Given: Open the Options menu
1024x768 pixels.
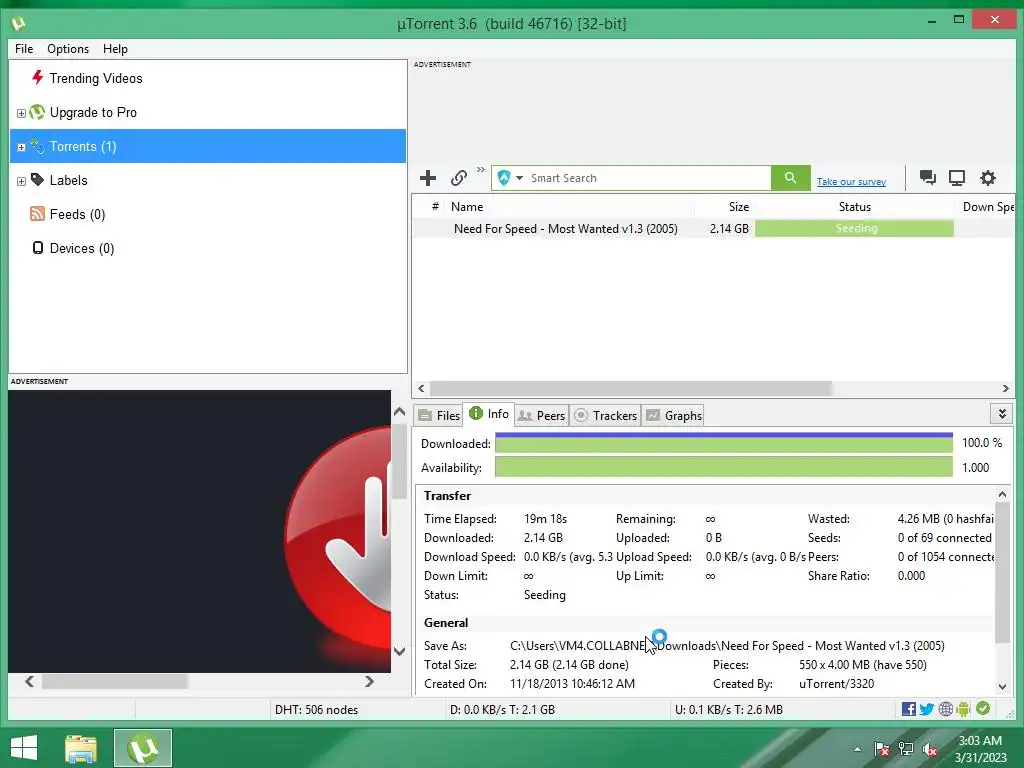Looking at the screenshot, I should click(68, 49).
